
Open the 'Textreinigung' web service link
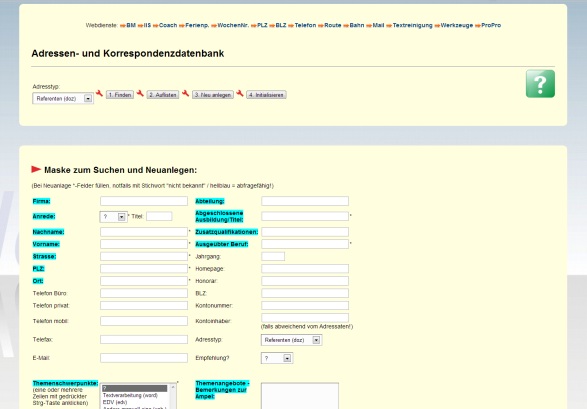coord(412,25)
